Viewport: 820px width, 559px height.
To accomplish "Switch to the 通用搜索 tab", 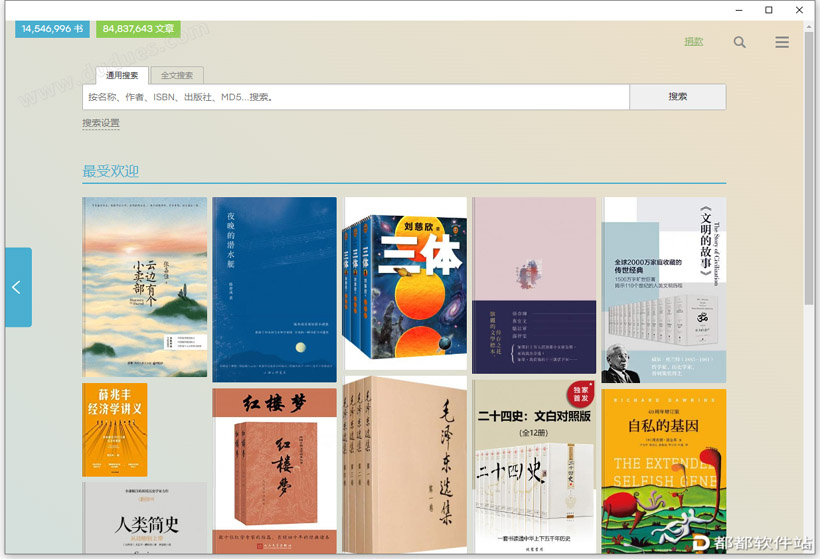I will pyautogui.click(x=122, y=75).
